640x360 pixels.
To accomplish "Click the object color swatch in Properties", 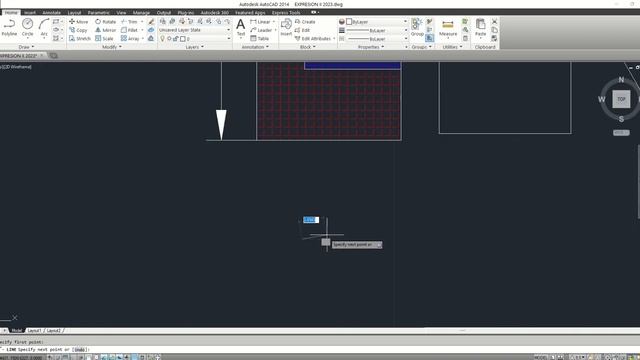I will pos(349,22).
